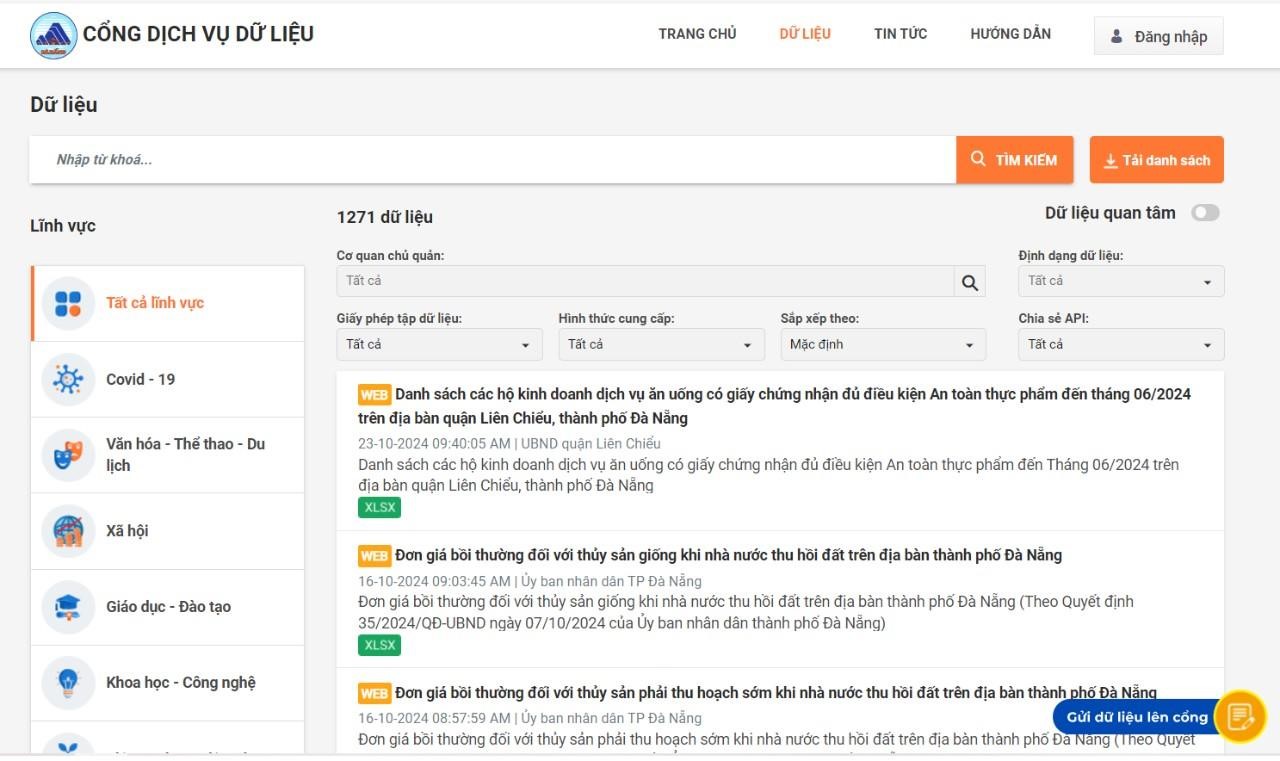Expand the Chia sẻ API dropdown
Image resolution: width=1280 pixels, height=761 pixels.
[x=1121, y=345]
